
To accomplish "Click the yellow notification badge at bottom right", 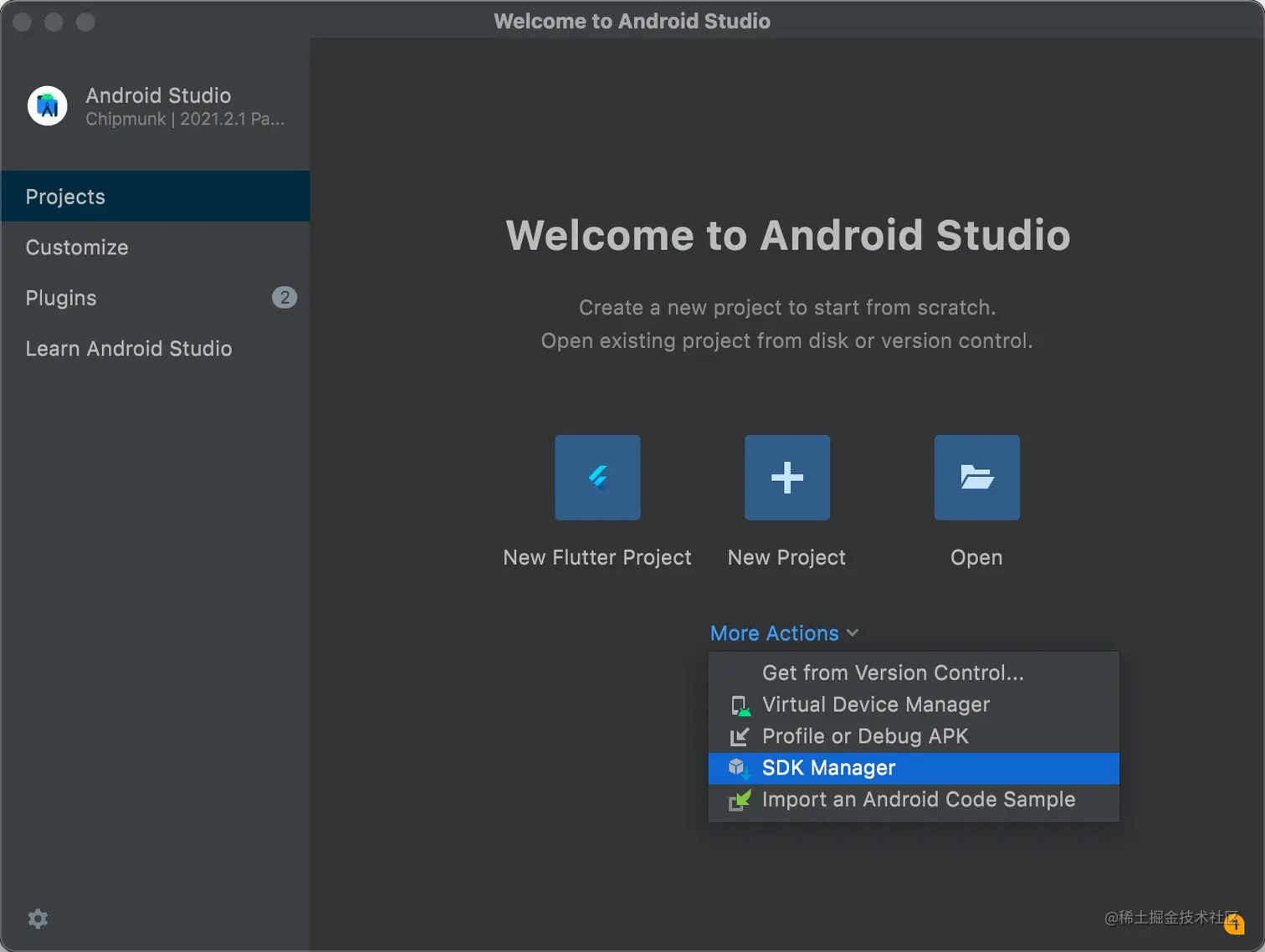I will (x=1234, y=924).
